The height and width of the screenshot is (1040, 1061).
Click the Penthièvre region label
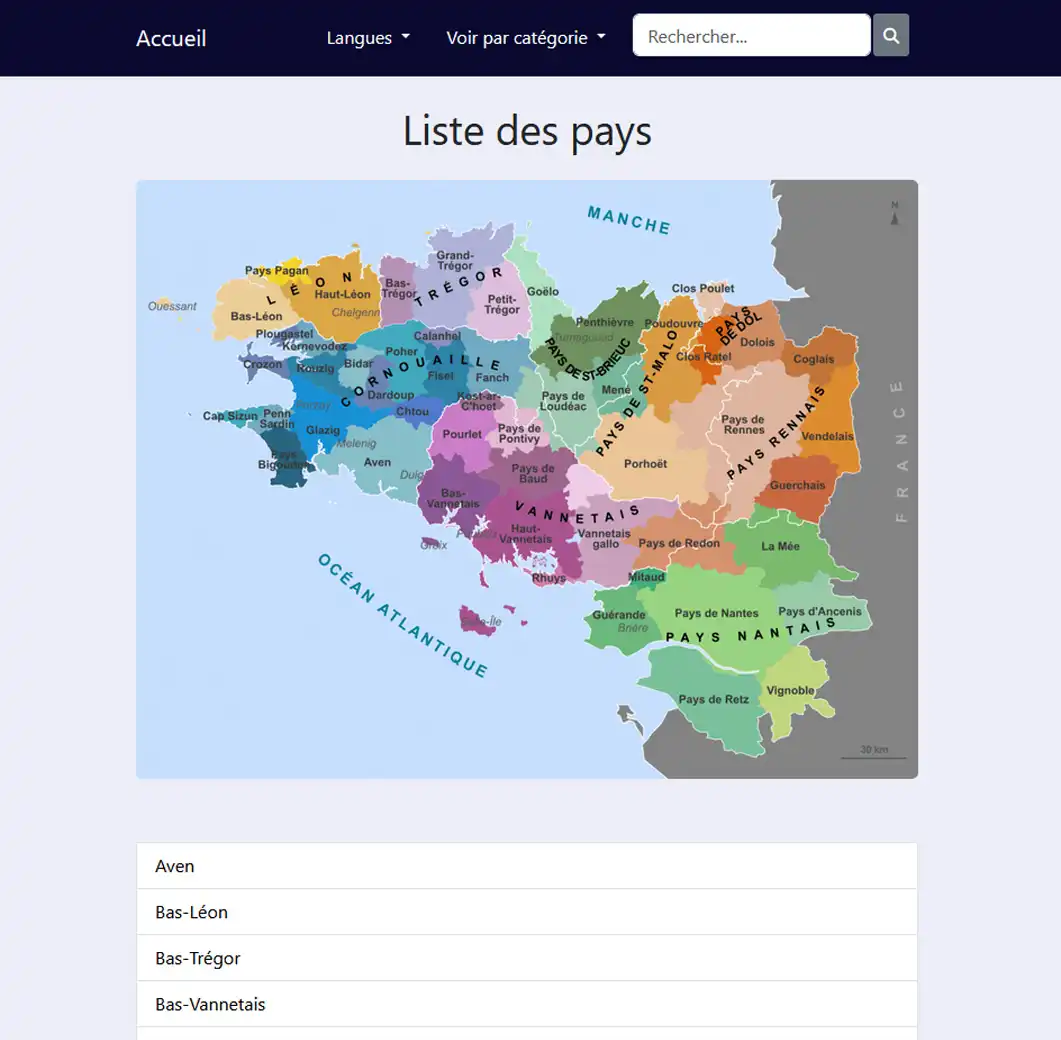[x=605, y=322]
